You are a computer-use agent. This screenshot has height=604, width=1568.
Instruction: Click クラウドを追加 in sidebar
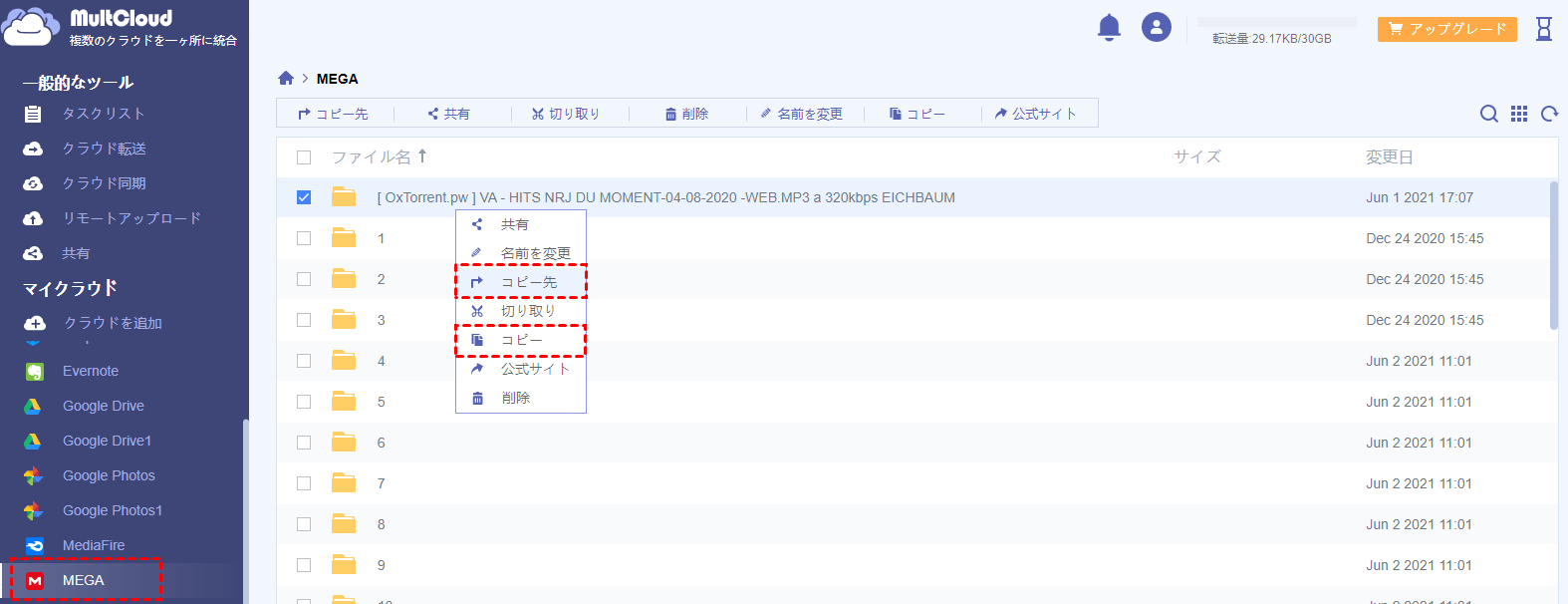click(113, 323)
